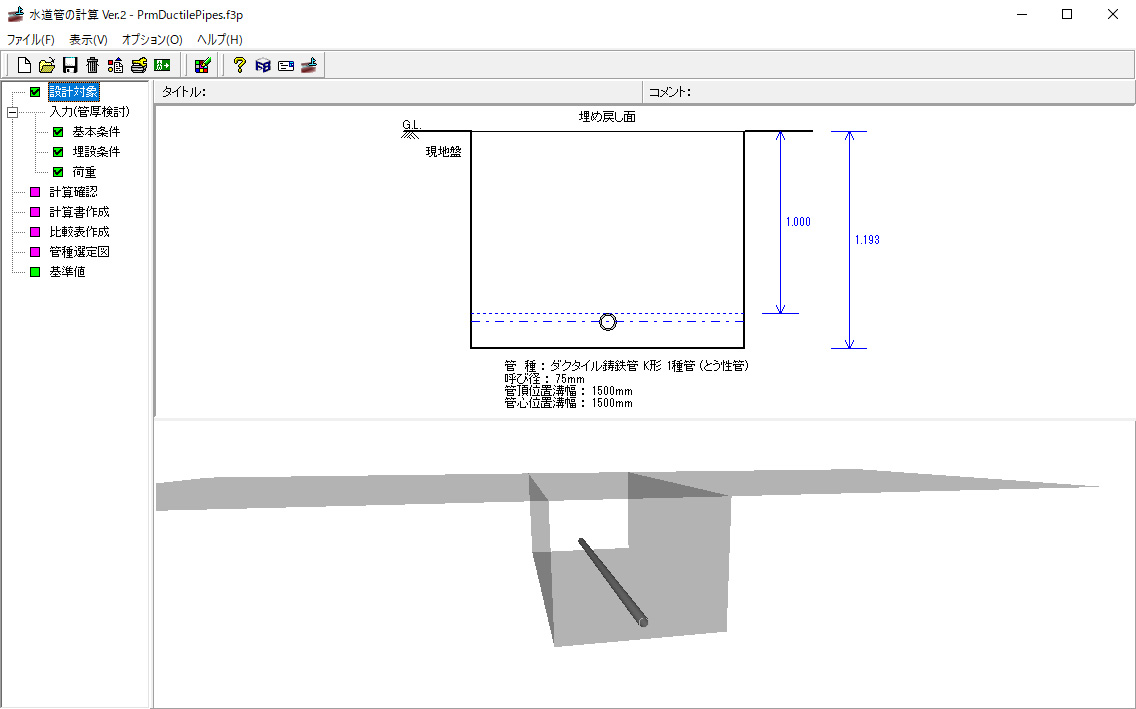
Task: Open a file with the folder icon
Action: [47, 65]
